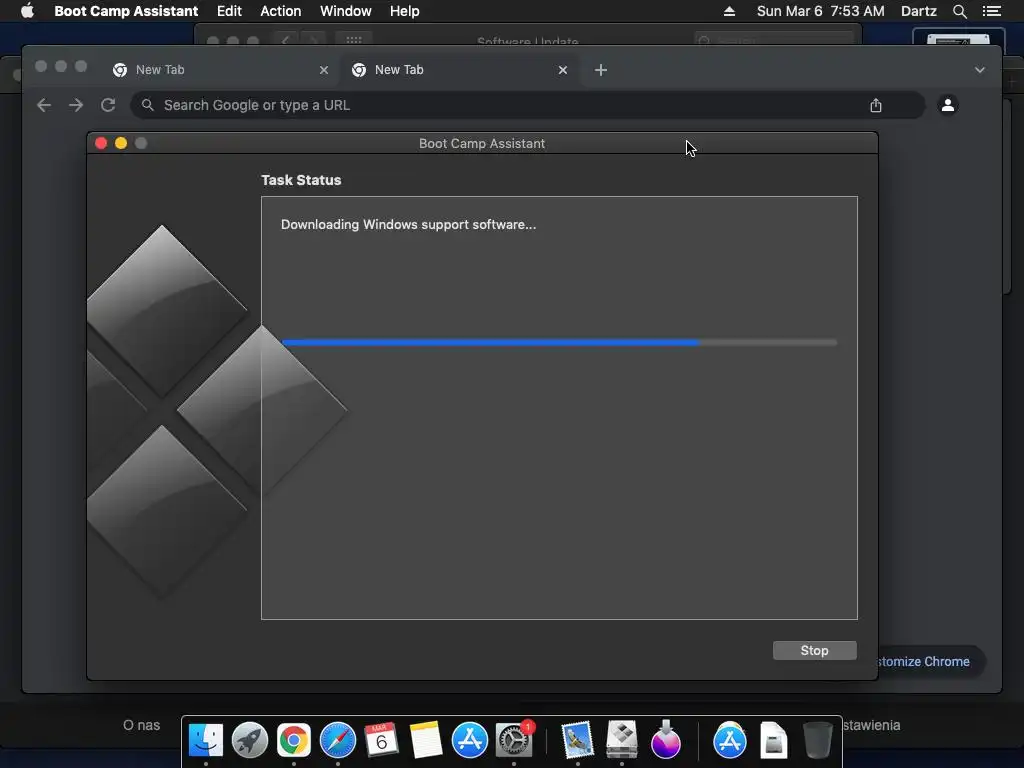
Task: Open the eagle stamp icon in the Dock
Action: click(x=577, y=740)
